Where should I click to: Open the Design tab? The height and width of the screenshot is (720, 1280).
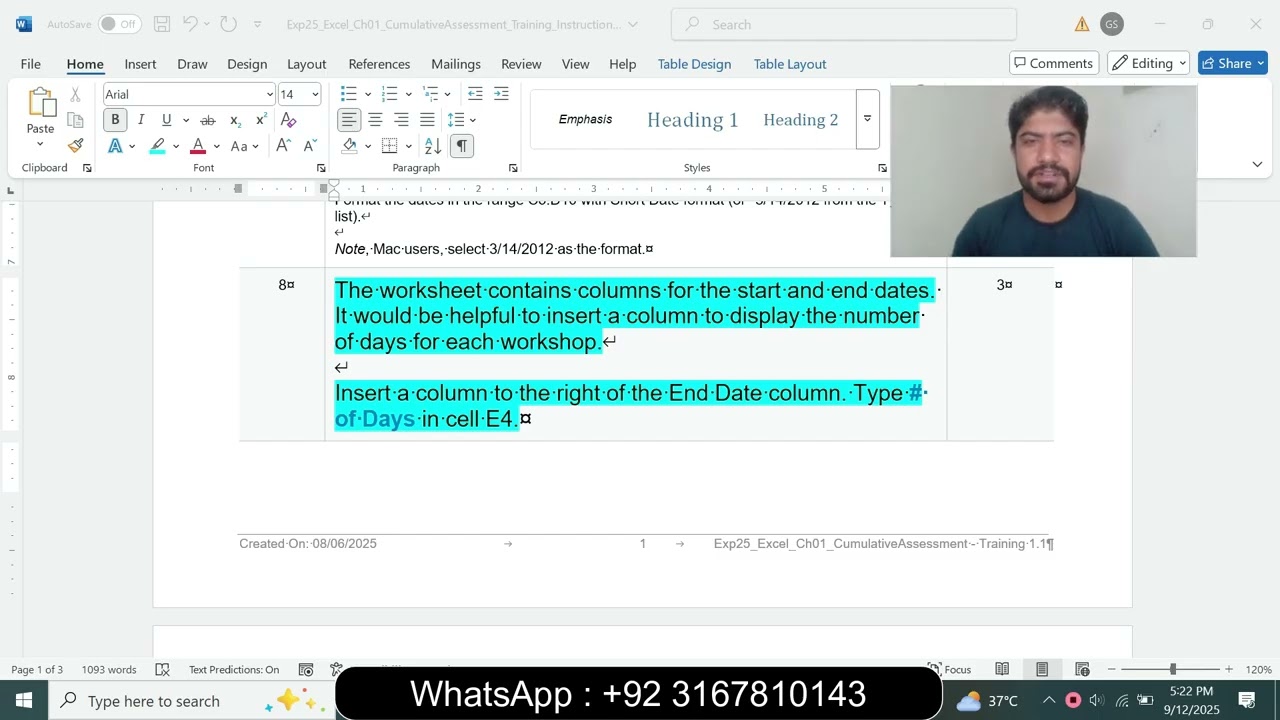click(247, 63)
